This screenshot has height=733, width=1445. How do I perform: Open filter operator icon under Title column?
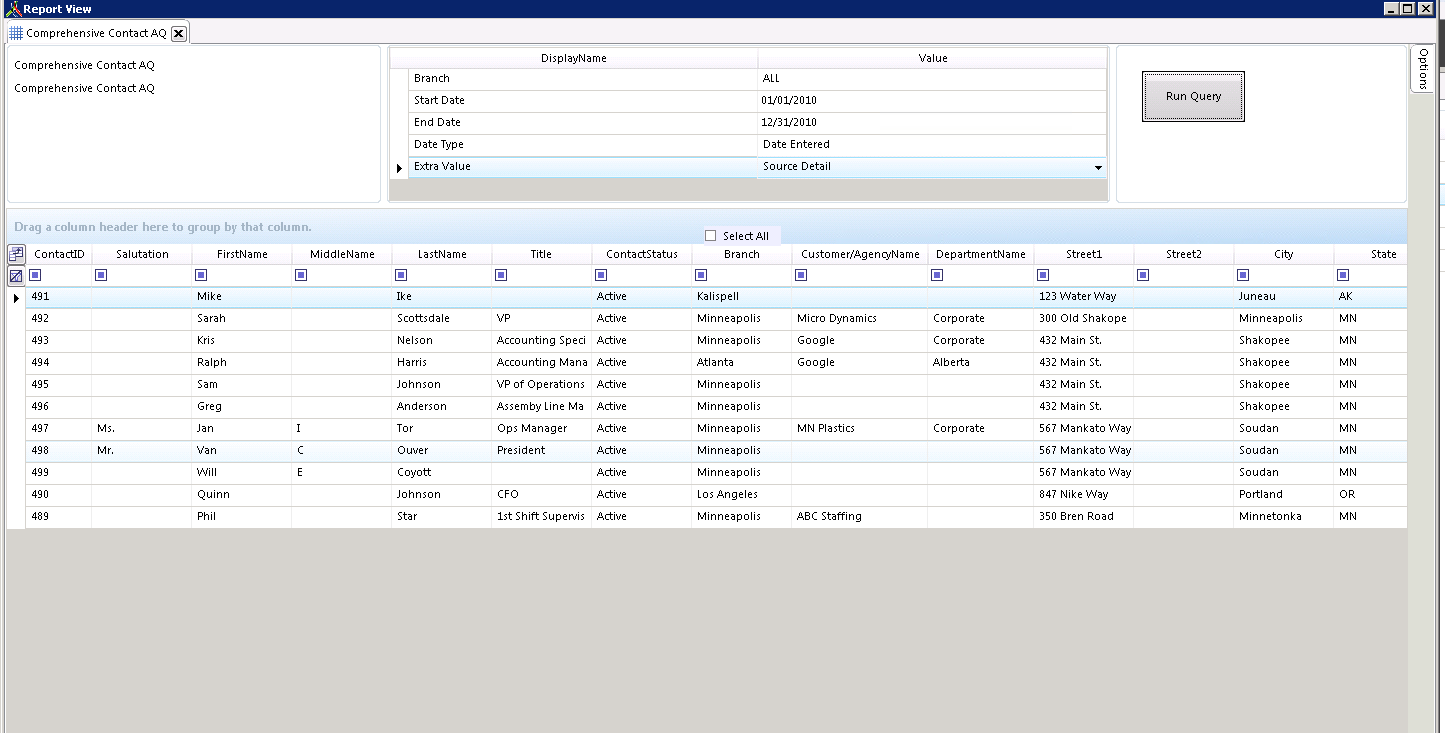click(x=501, y=275)
